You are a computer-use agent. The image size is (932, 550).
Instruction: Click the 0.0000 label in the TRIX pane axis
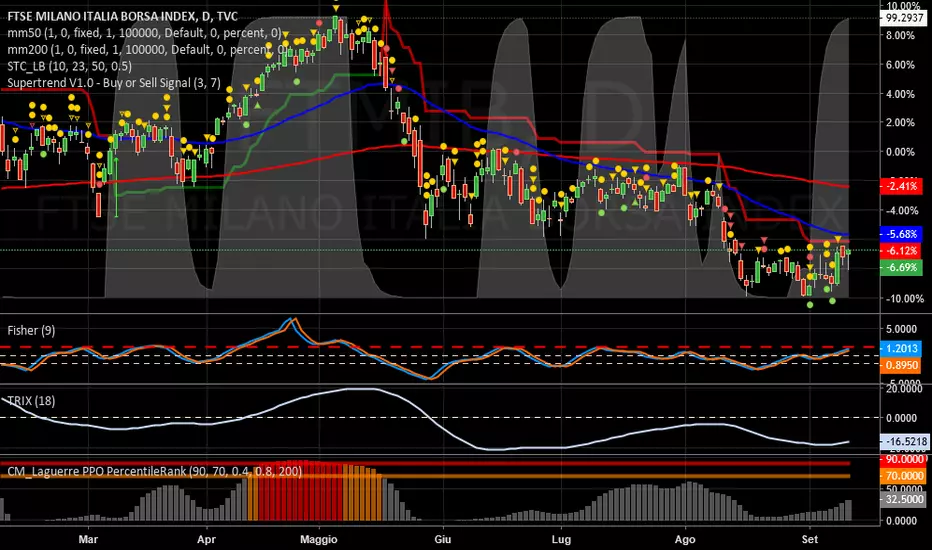[x=902, y=418]
